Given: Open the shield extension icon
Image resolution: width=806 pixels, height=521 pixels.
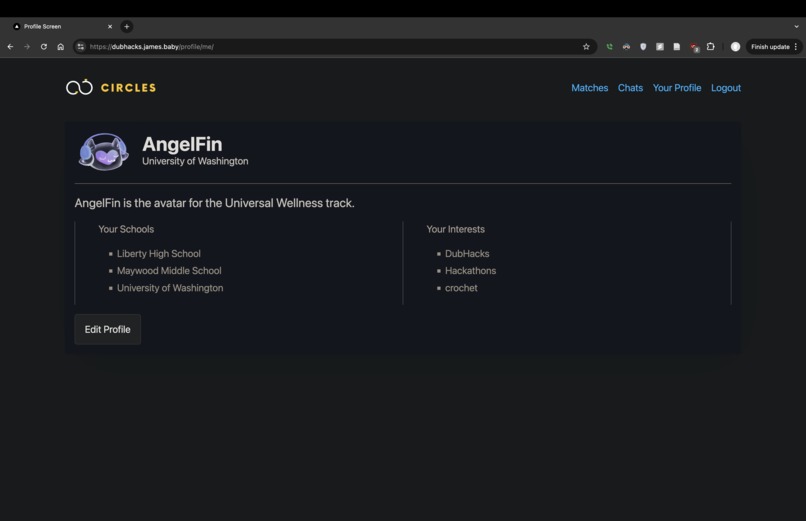Looking at the screenshot, I should [x=643, y=47].
